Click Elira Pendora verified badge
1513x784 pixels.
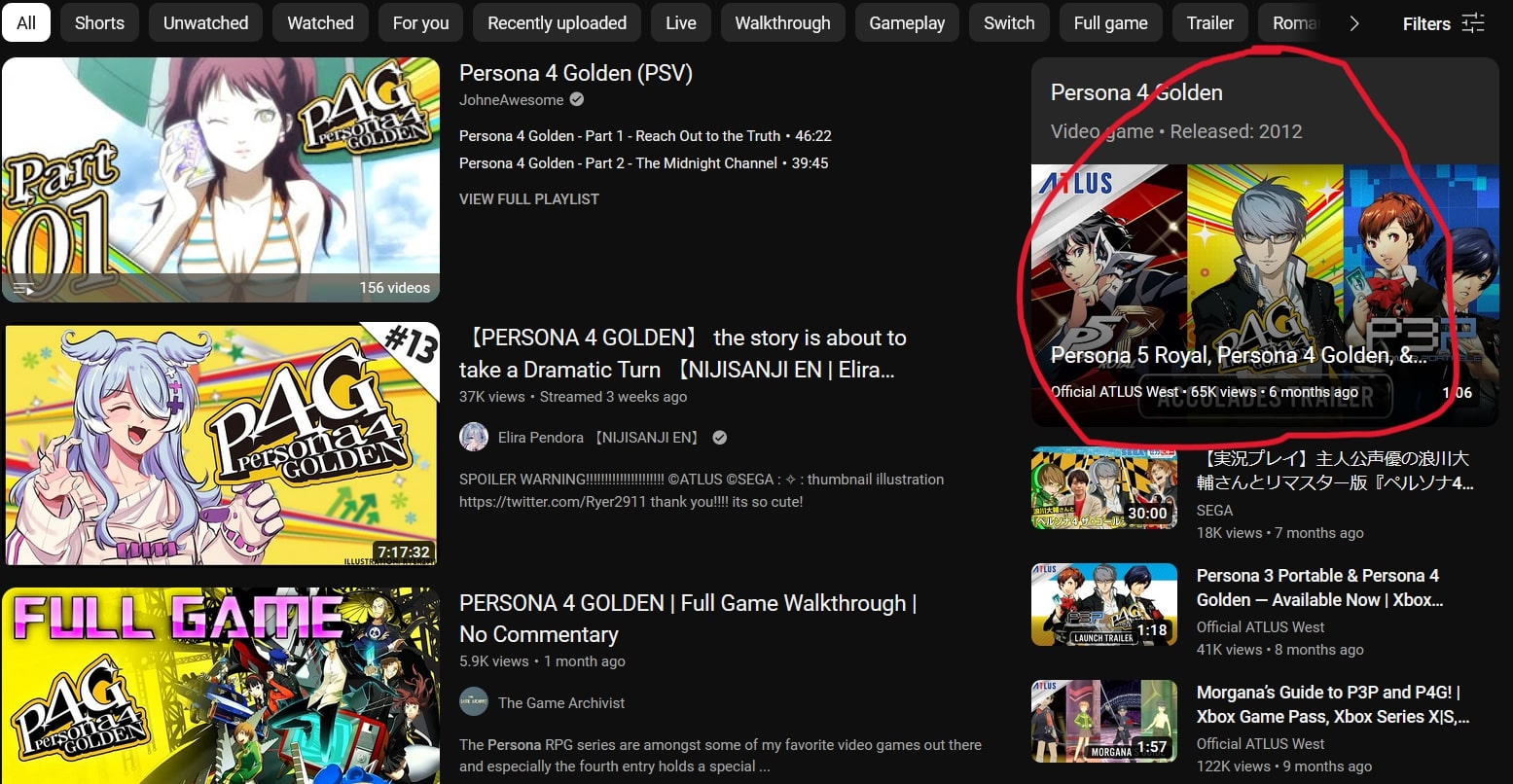click(719, 438)
